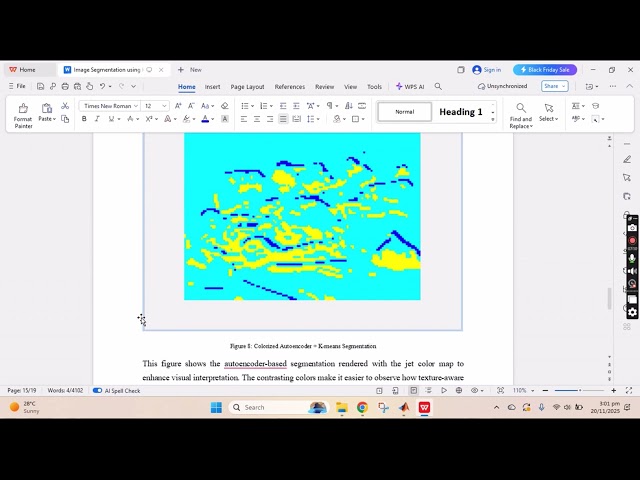Click the fit-page zoom icon in status bar
Screen dimensions: 640x480
[500, 391]
